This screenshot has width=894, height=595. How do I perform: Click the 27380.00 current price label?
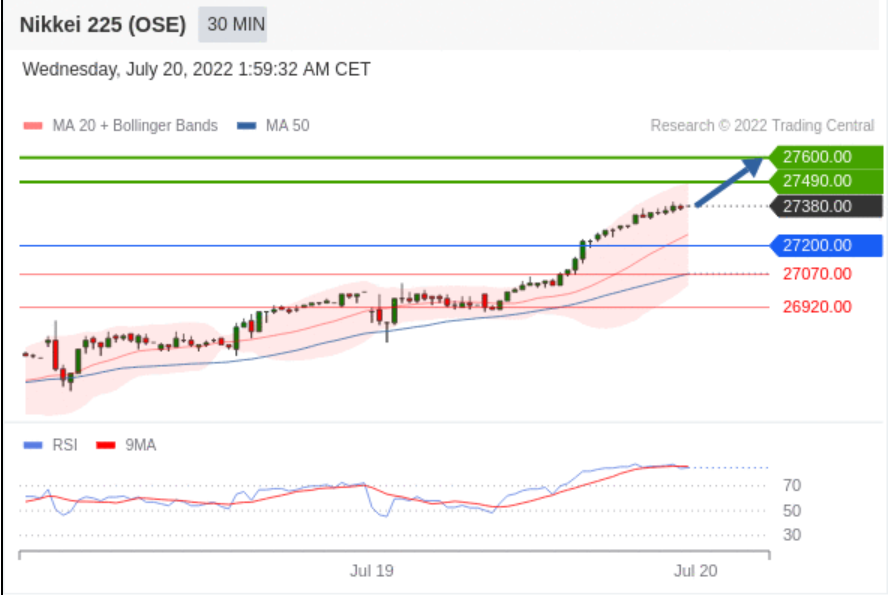(826, 206)
